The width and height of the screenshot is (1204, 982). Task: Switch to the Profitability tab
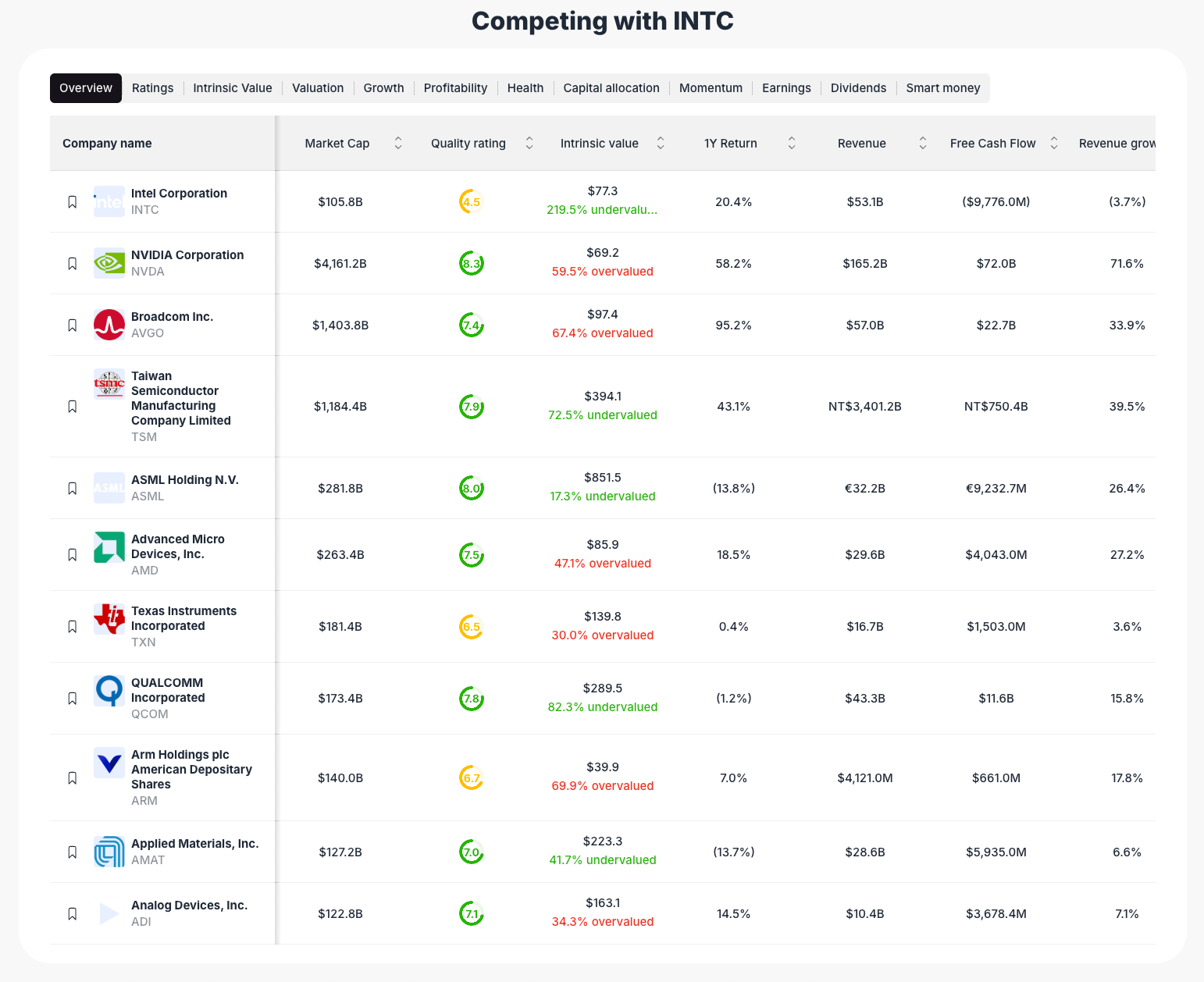tap(455, 88)
